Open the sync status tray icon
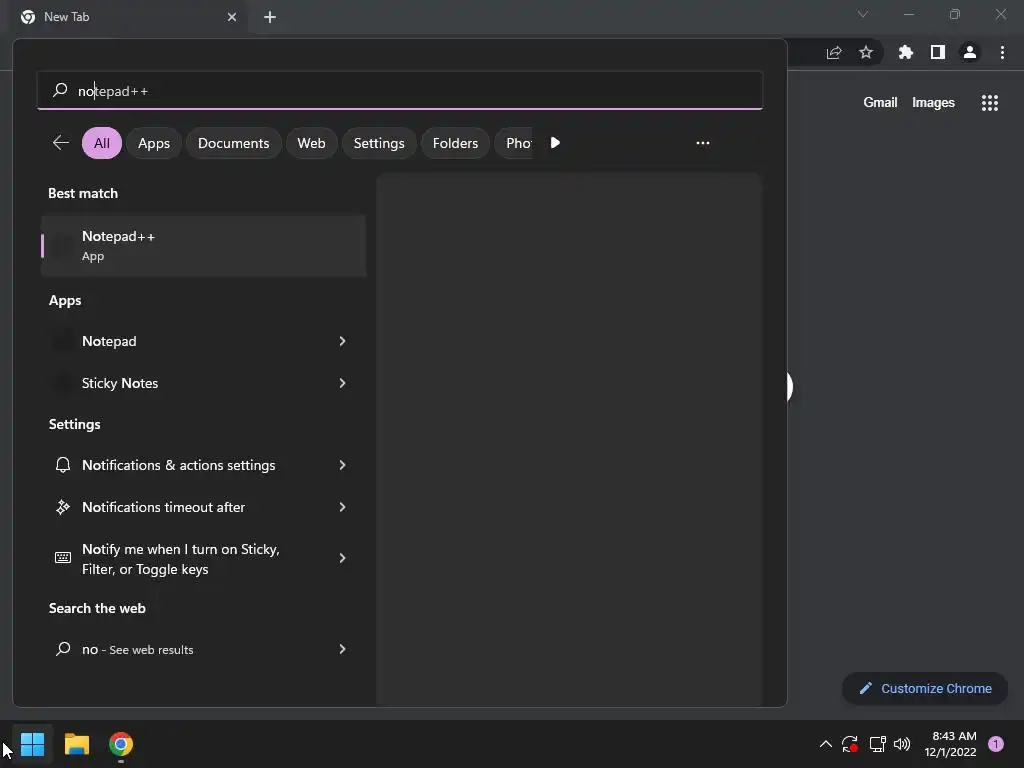Viewport: 1024px width, 768px height. [850, 744]
